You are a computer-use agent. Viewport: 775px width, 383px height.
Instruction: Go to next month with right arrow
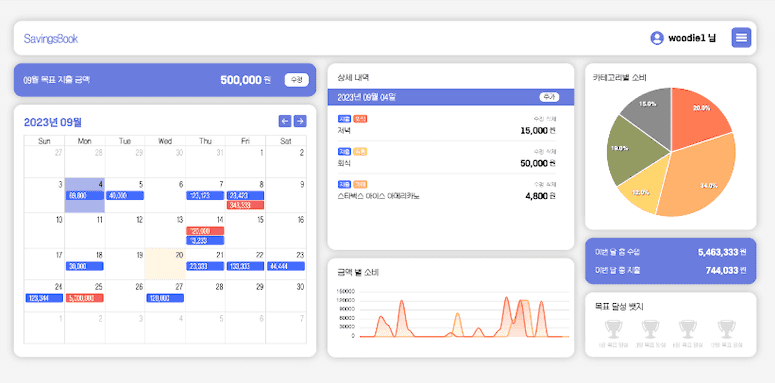[300, 121]
